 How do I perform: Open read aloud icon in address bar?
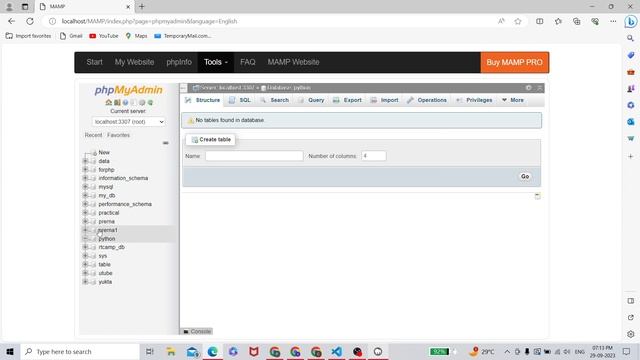(501, 21)
